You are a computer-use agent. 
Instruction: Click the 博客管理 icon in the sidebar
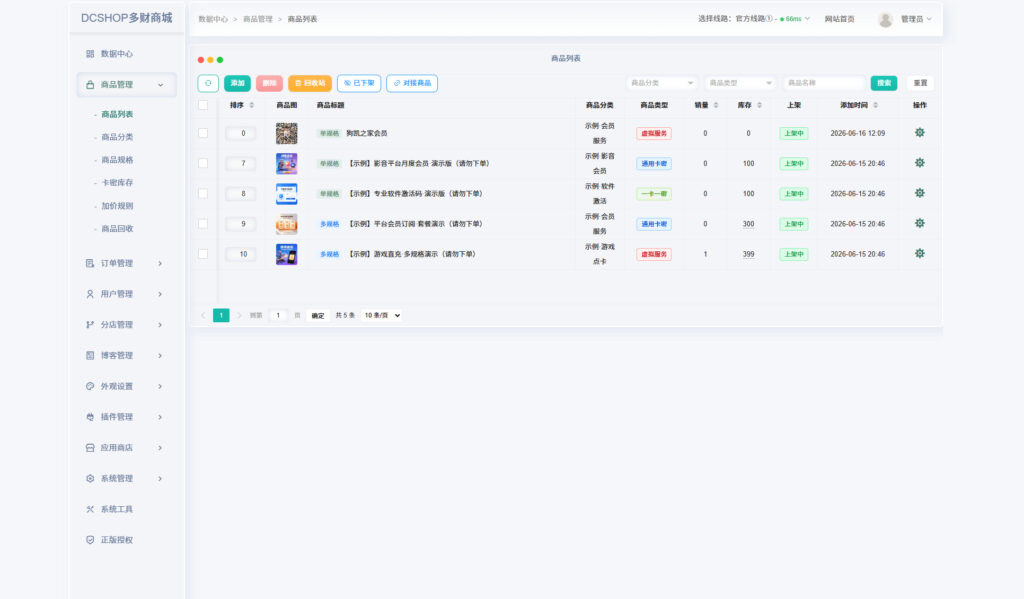point(90,355)
